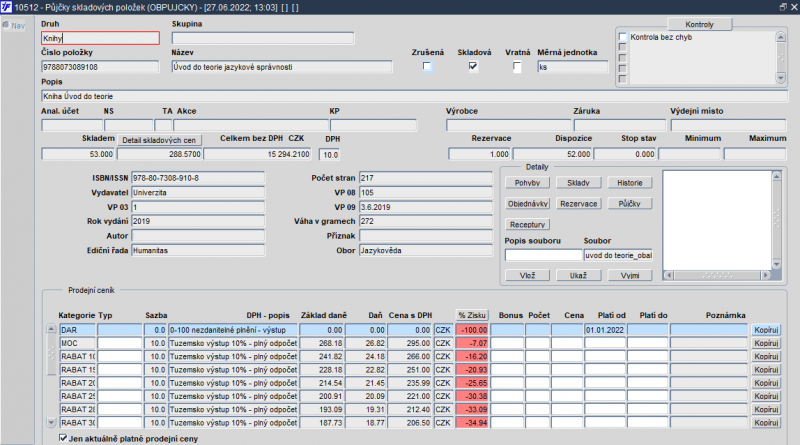
Task: Toggle the Zrušená checkbox
Action: (427, 66)
